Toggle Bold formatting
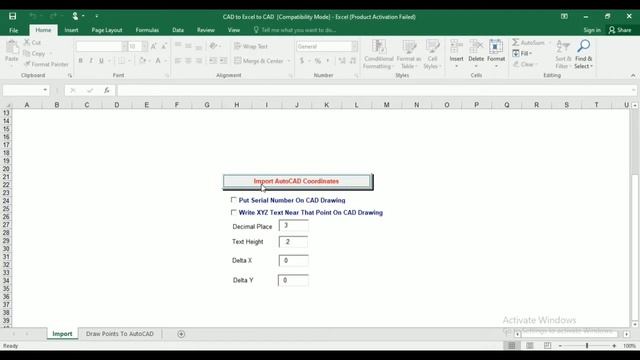640x360 pixels. (80, 61)
